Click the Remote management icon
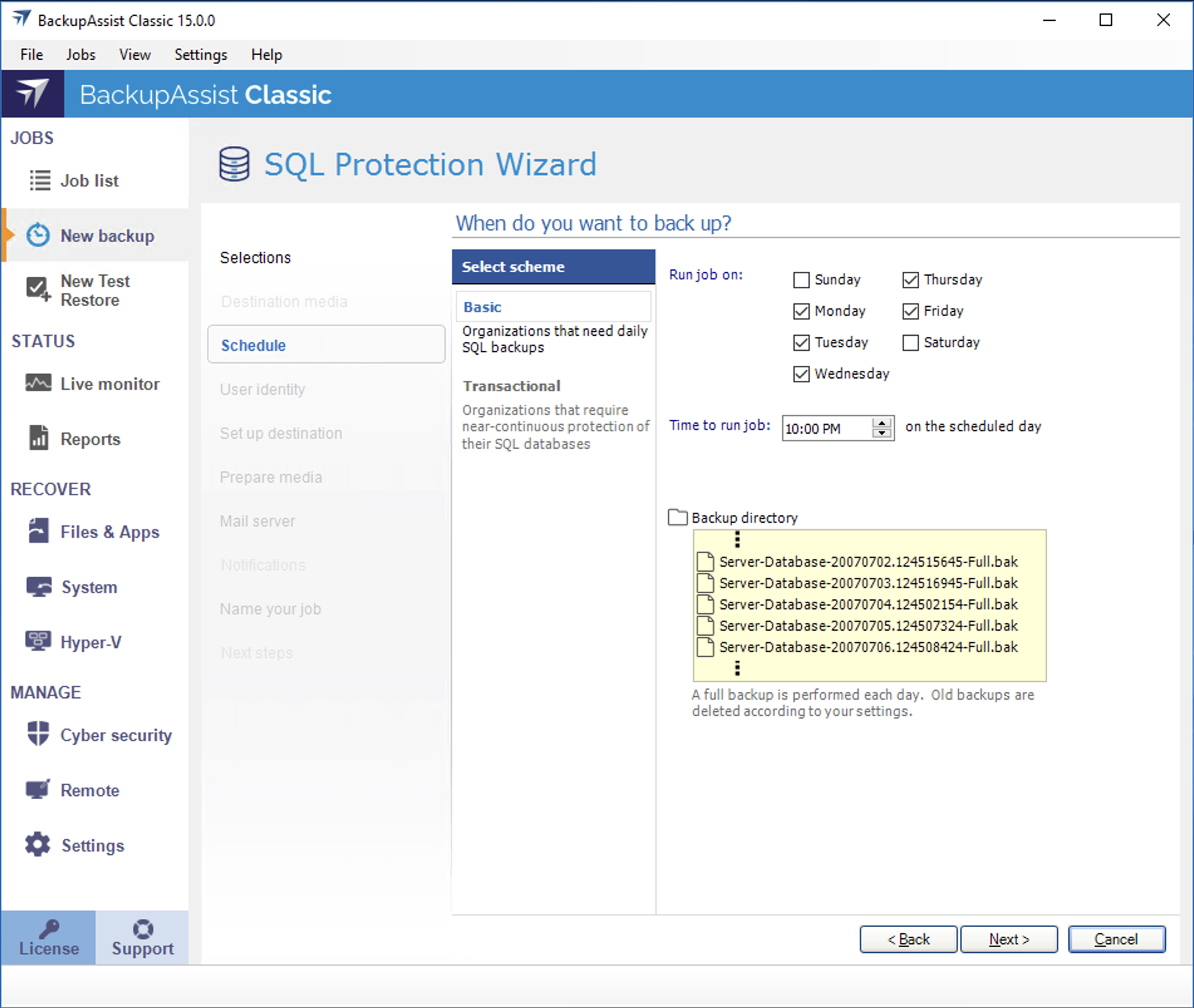 [38, 789]
